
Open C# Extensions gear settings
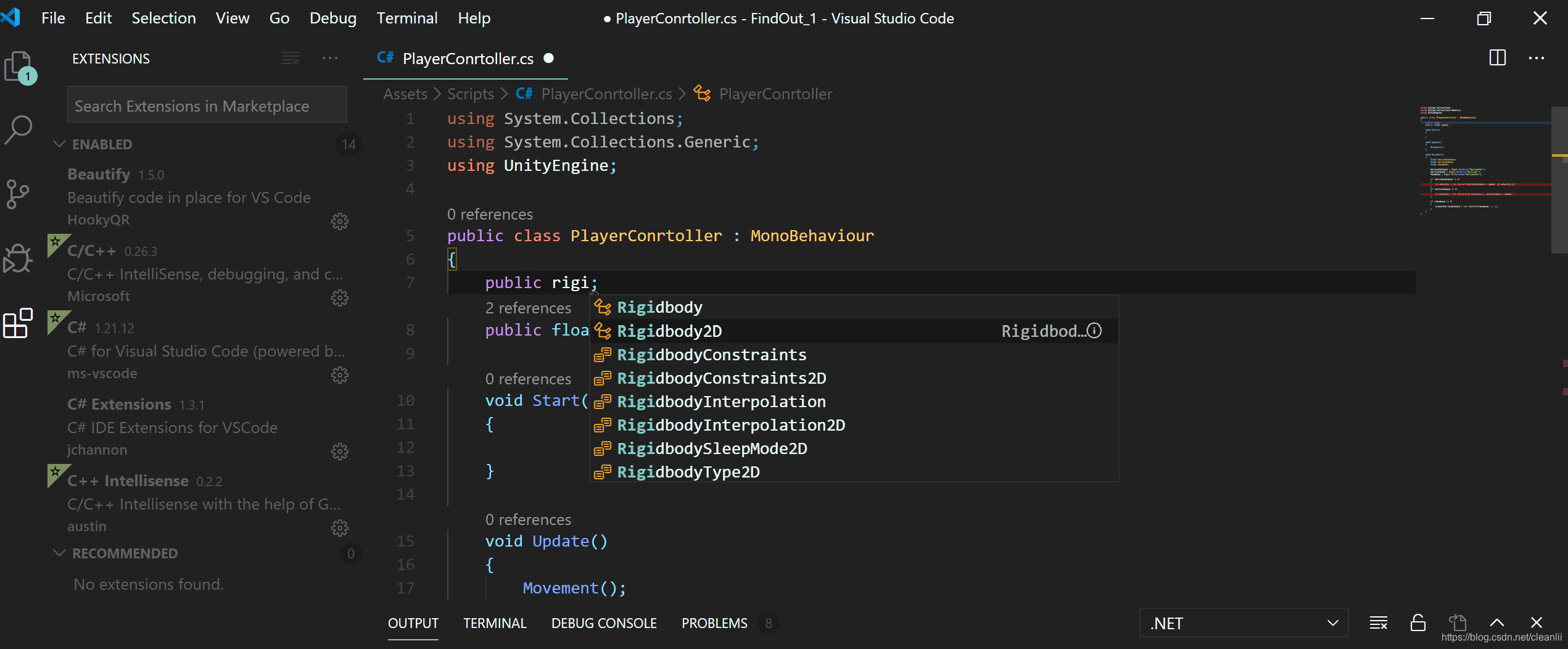[x=340, y=452]
